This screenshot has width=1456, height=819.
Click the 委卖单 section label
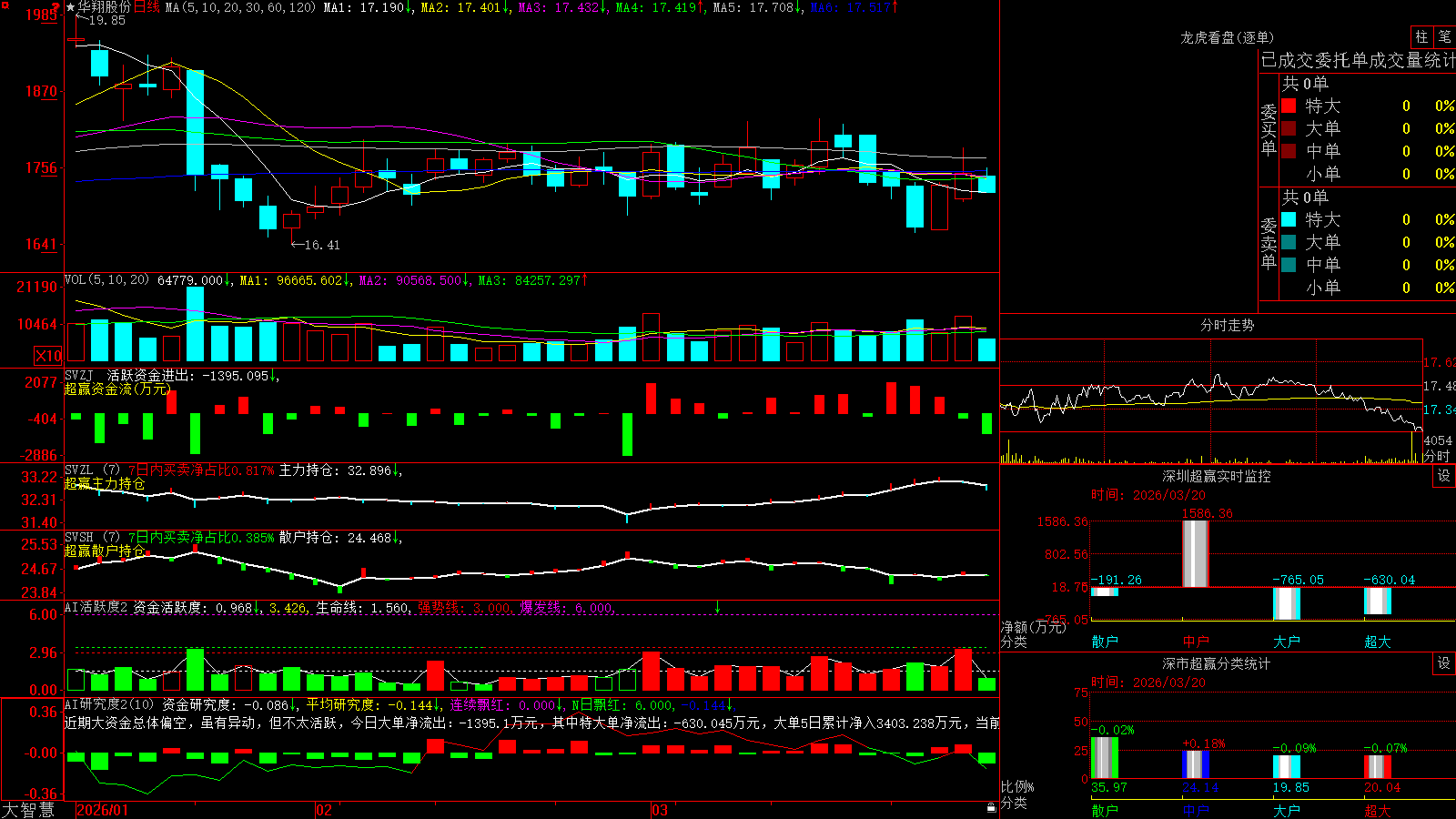pos(1269,243)
